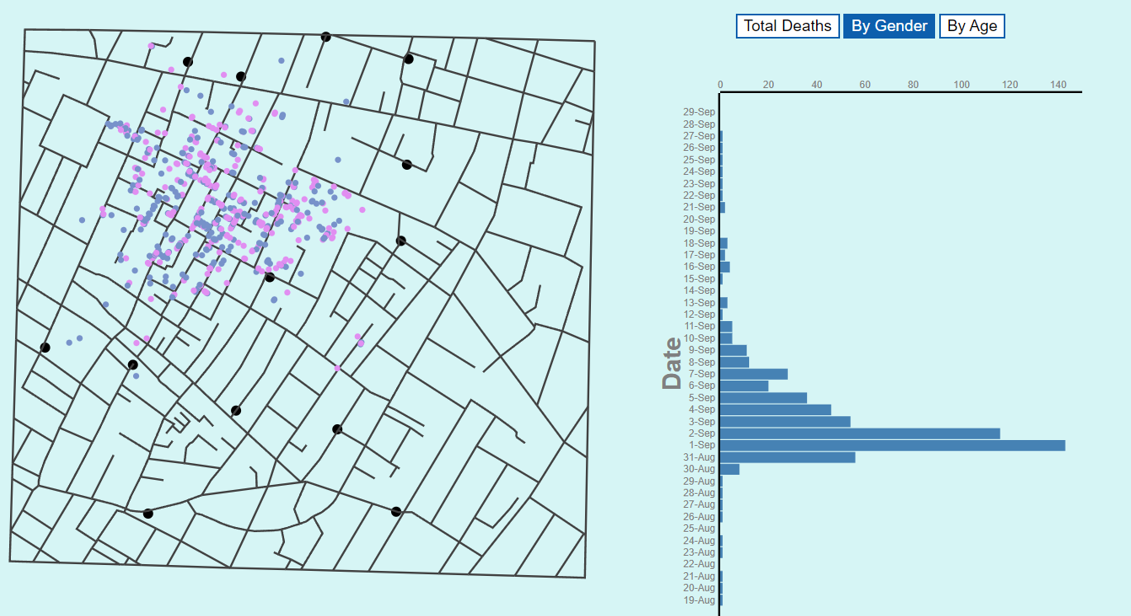The width and height of the screenshot is (1131, 616).
Task: Click the 29-Sep date label
Action: [700, 112]
